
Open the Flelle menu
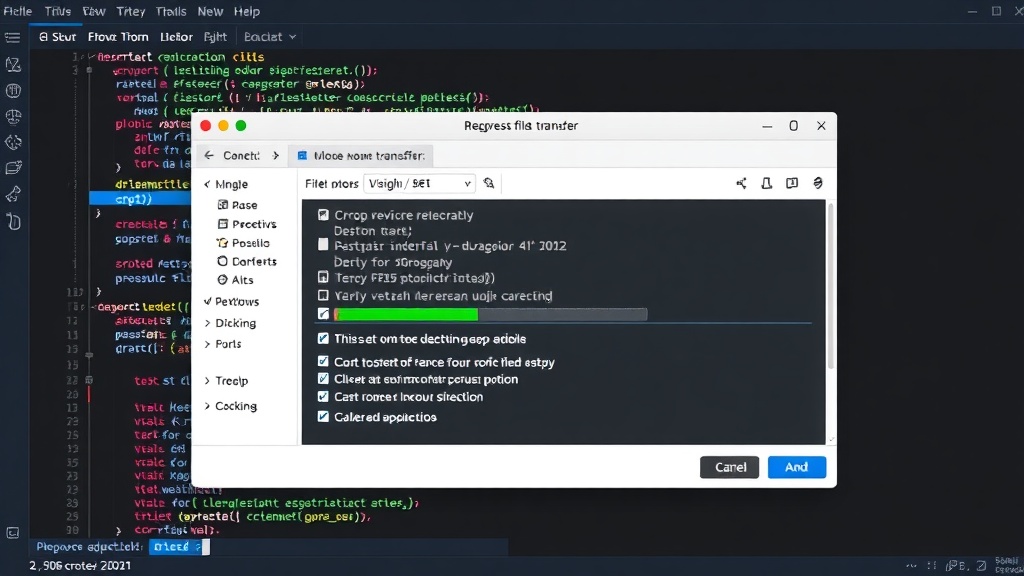18,11
